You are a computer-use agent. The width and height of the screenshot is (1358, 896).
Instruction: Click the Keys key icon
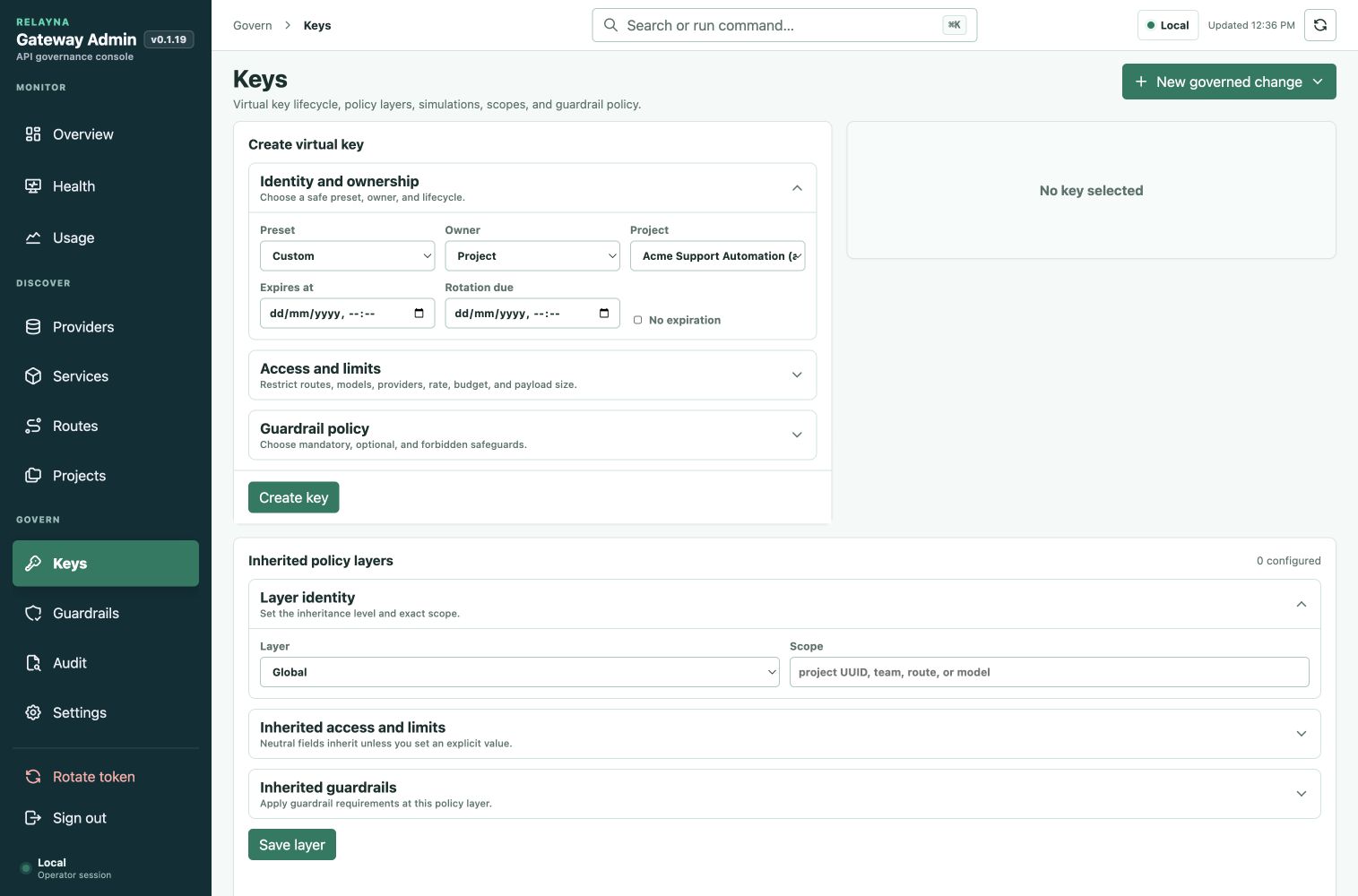33,564
